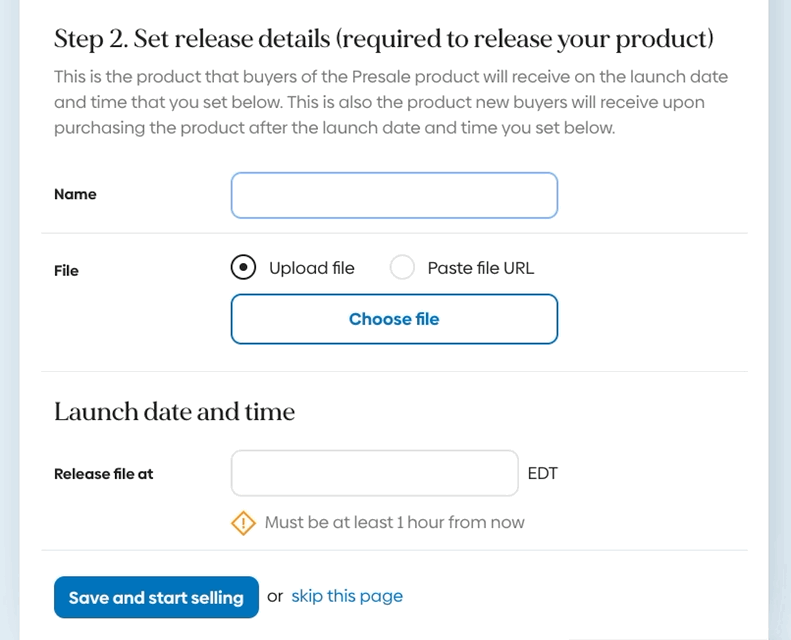The width and height of the screenshot is (791, 640).
Task: Select the Upload file radio button circle
Action: 243,268
